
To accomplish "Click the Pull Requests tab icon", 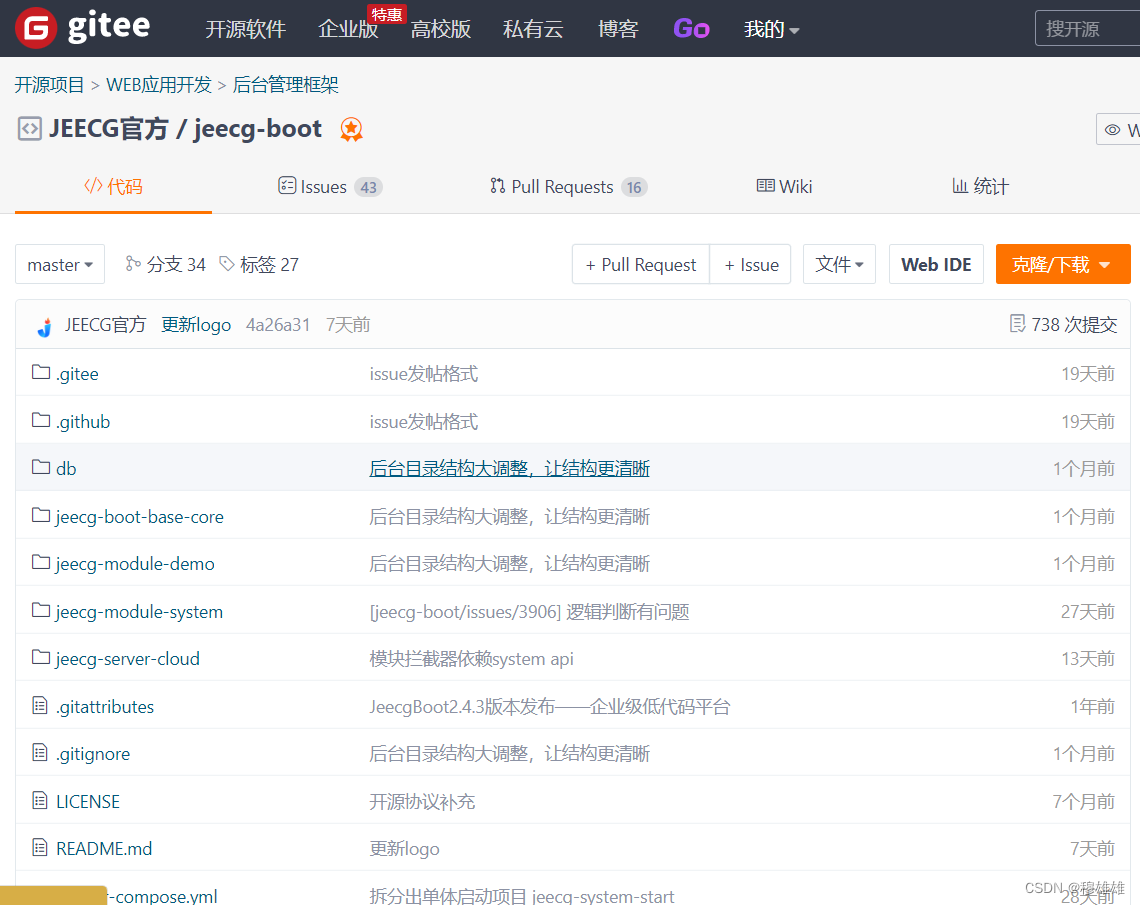I will click(497, 186).
